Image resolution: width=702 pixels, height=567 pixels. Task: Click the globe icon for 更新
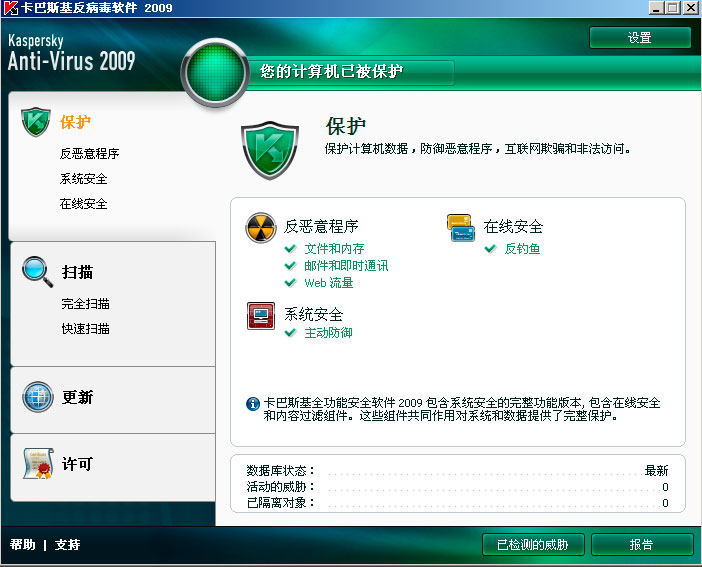38,397
